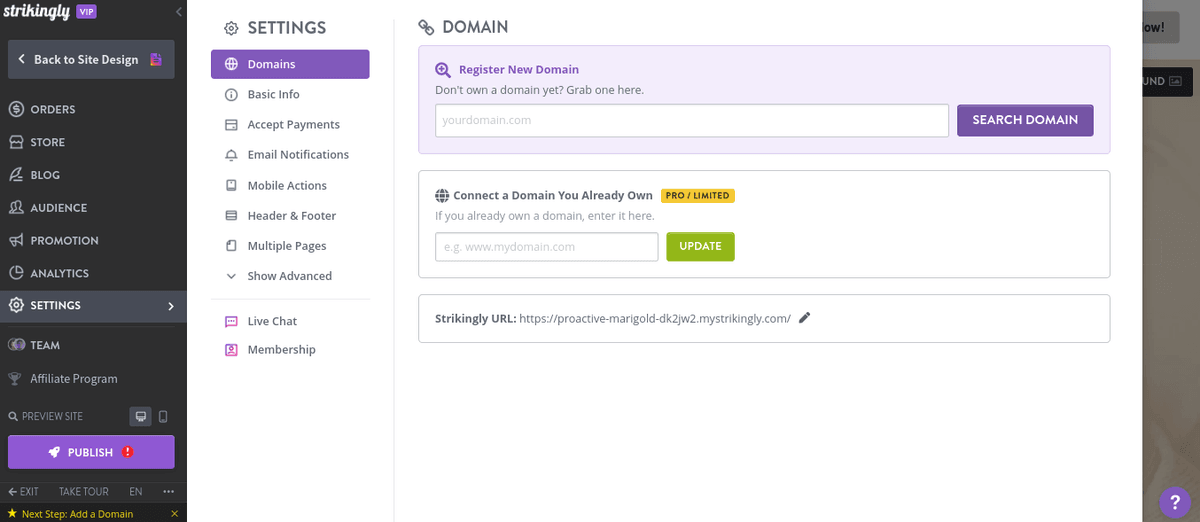Open the Analytics section
This screenshot has width=1200, height=522.
59,273
